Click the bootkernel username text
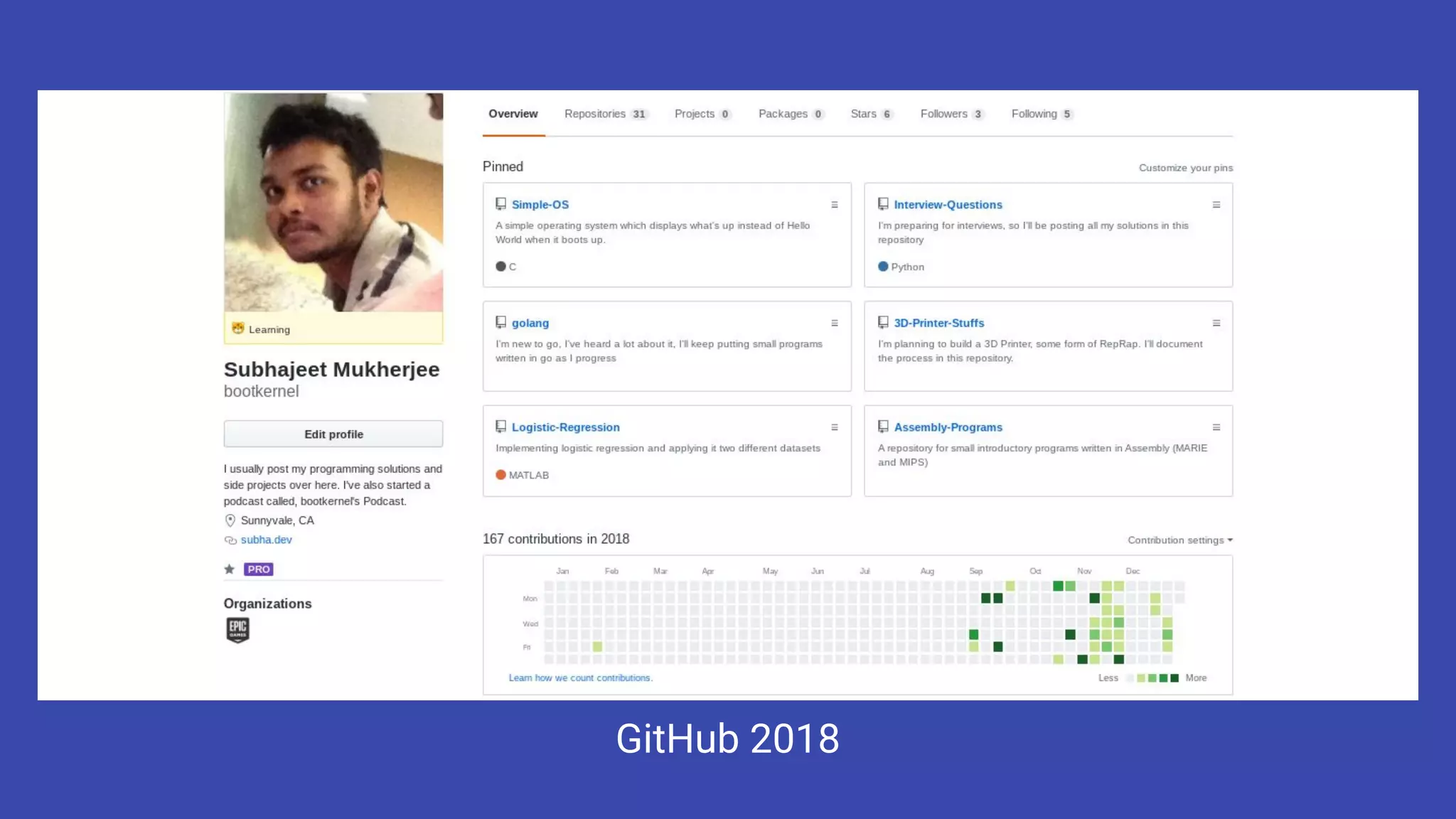Viewport: 1456px width, 819px height. point(261,392)
